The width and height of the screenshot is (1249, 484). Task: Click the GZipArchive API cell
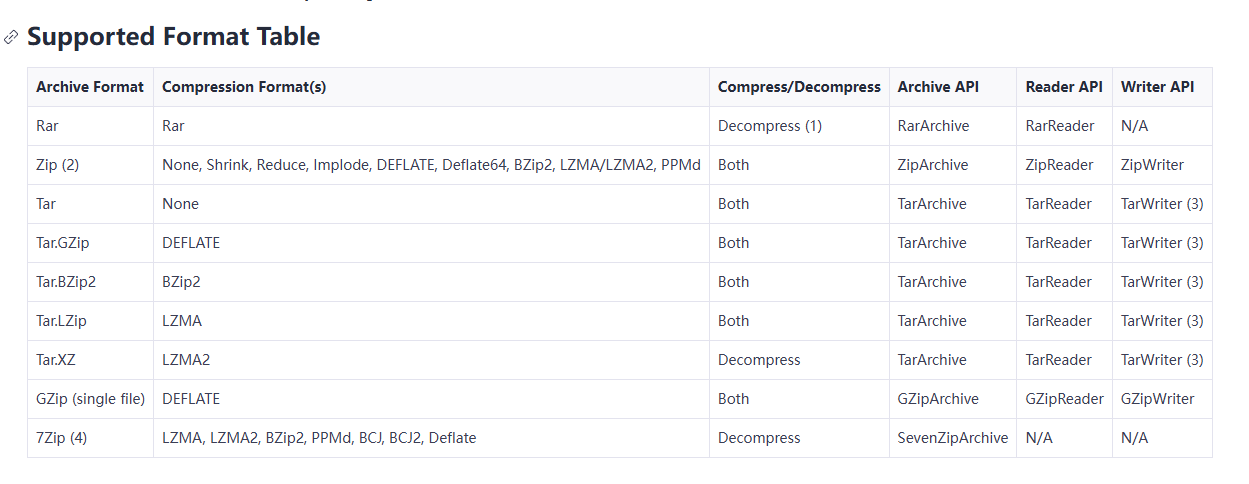937,399
